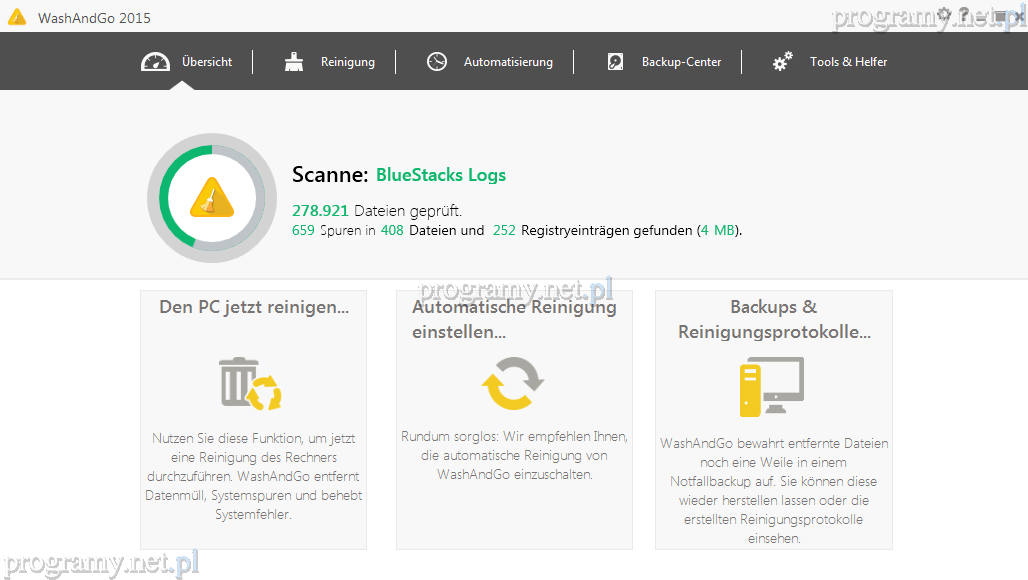Open 'Automatische Reinigung einstellen...' heading
This screenshot has width=1028, height=580.
click(514, 319)
